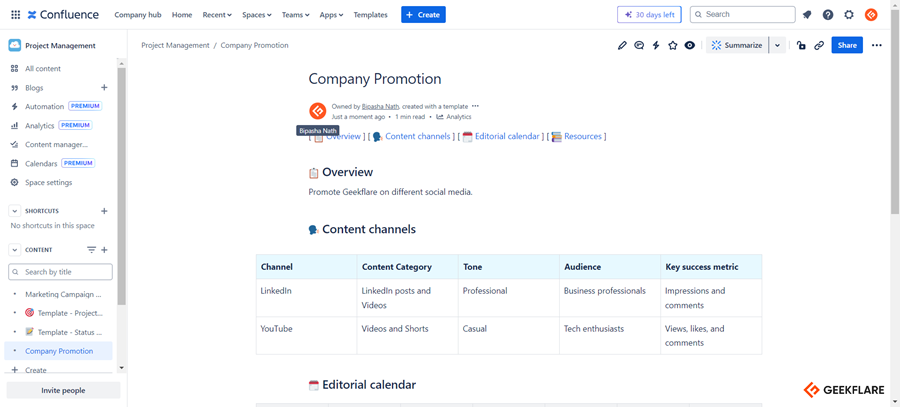Open the help question mark icon

828,15
